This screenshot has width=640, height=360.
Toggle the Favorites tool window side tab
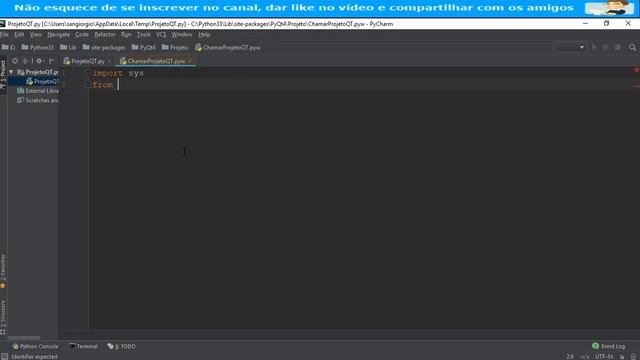click(x=3, y=271)
